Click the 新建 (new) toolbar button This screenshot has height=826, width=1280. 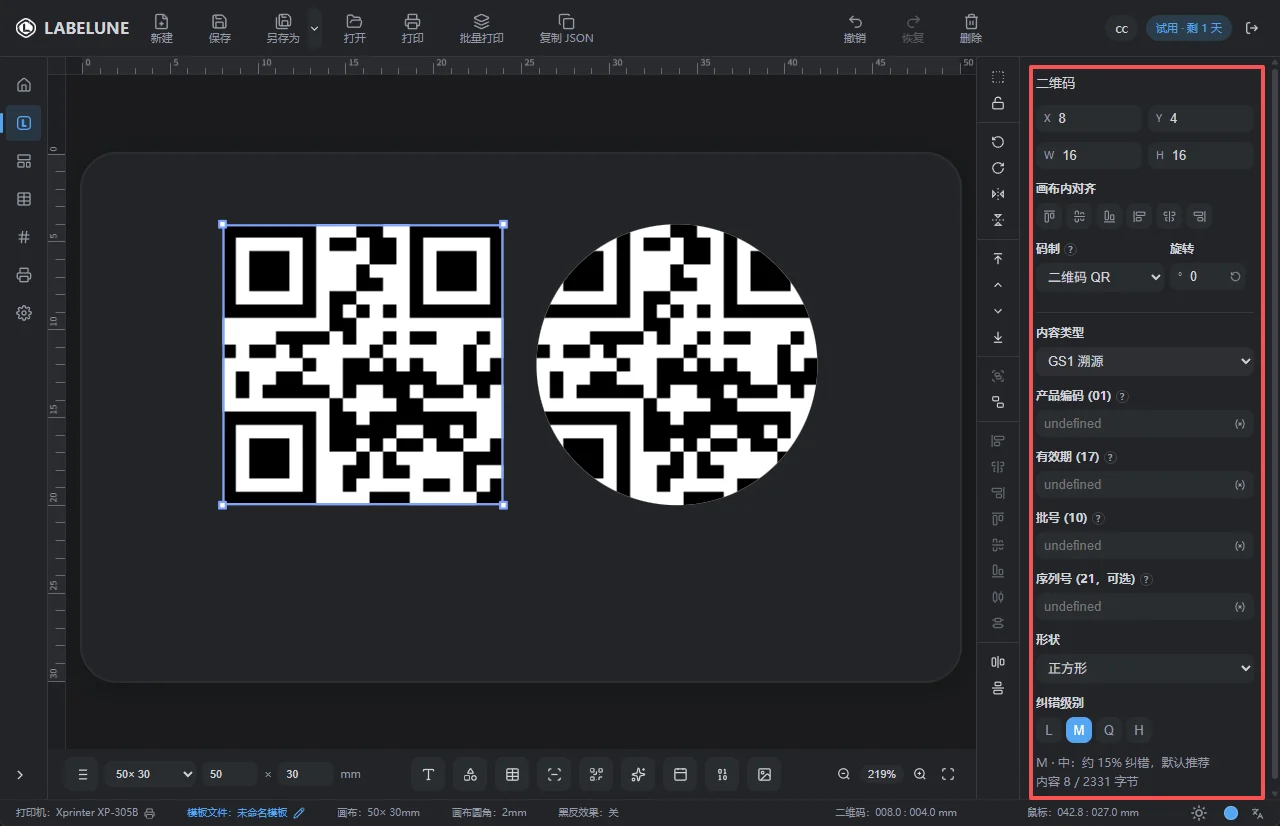coord(161,28)
